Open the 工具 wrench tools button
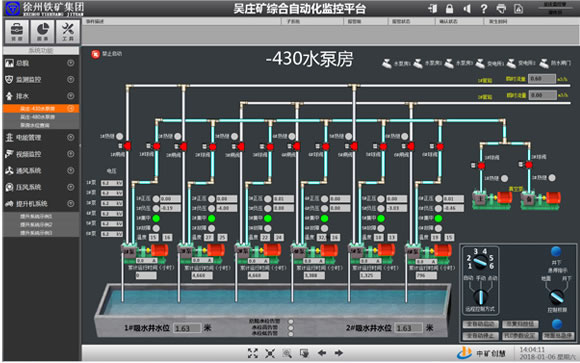The height and width of the screenshot is (363, 580). (x=68, y=31)
